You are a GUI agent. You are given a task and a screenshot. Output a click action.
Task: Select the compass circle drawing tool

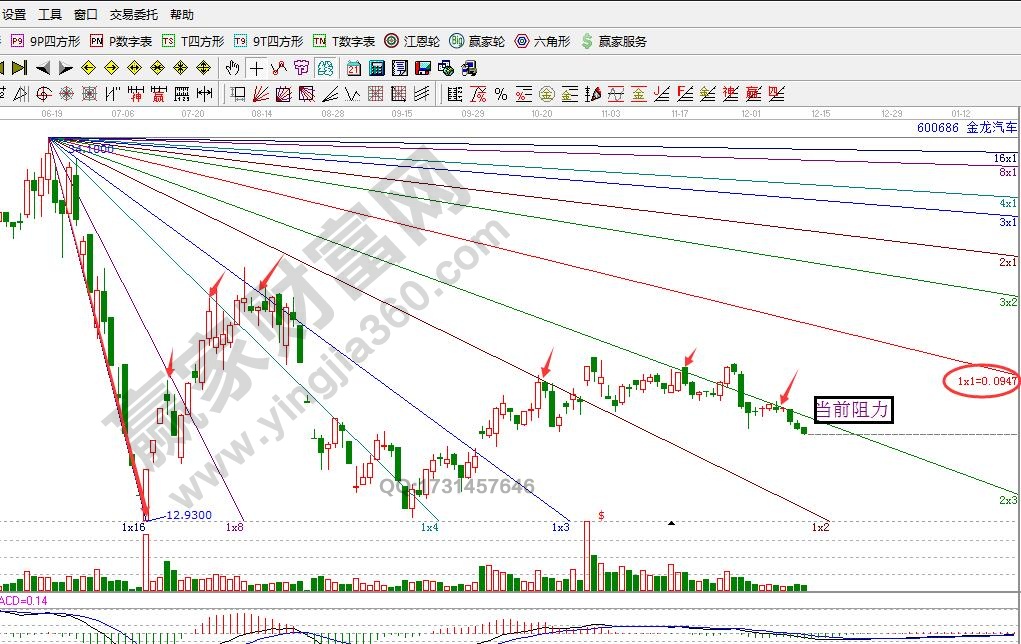(66, 94)
